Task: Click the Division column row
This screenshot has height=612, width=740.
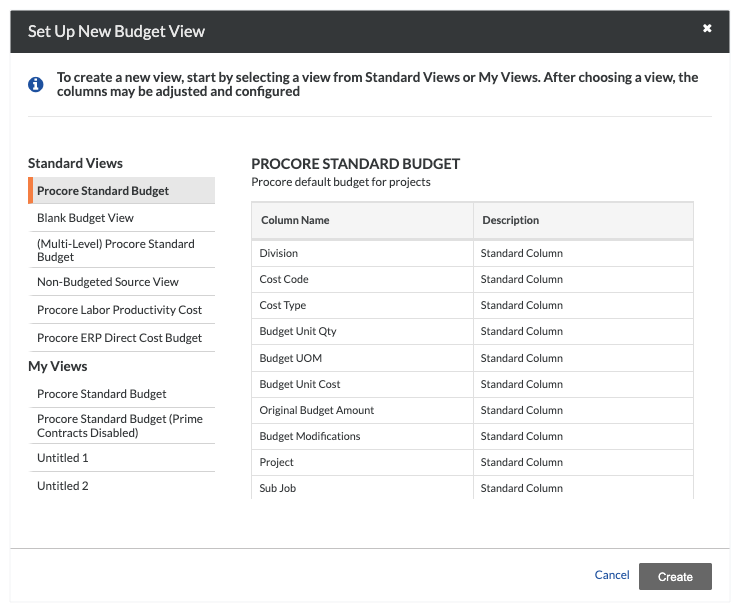Action: click(472, 253)
